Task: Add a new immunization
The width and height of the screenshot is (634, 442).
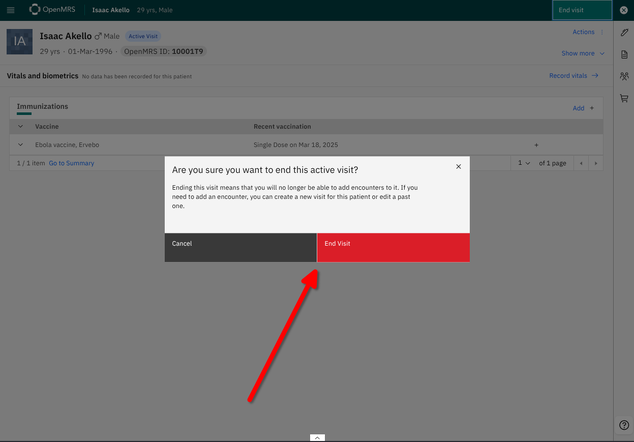Action: (x=582, y=108)
